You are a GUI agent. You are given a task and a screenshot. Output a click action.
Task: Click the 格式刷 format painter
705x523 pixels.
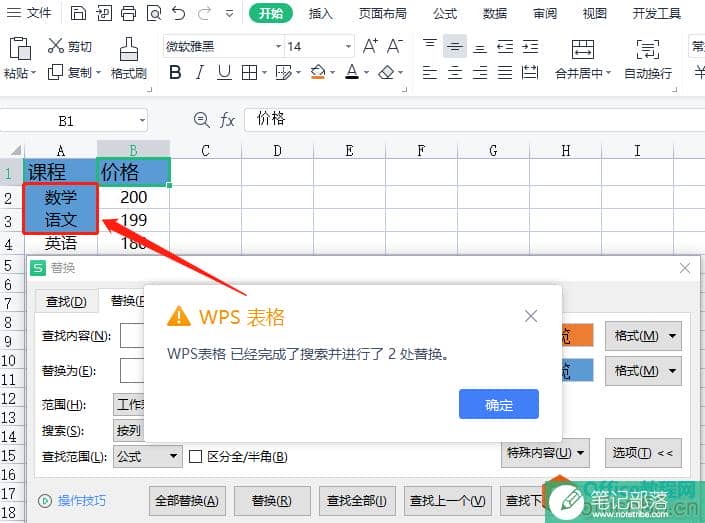pos(129,58)
